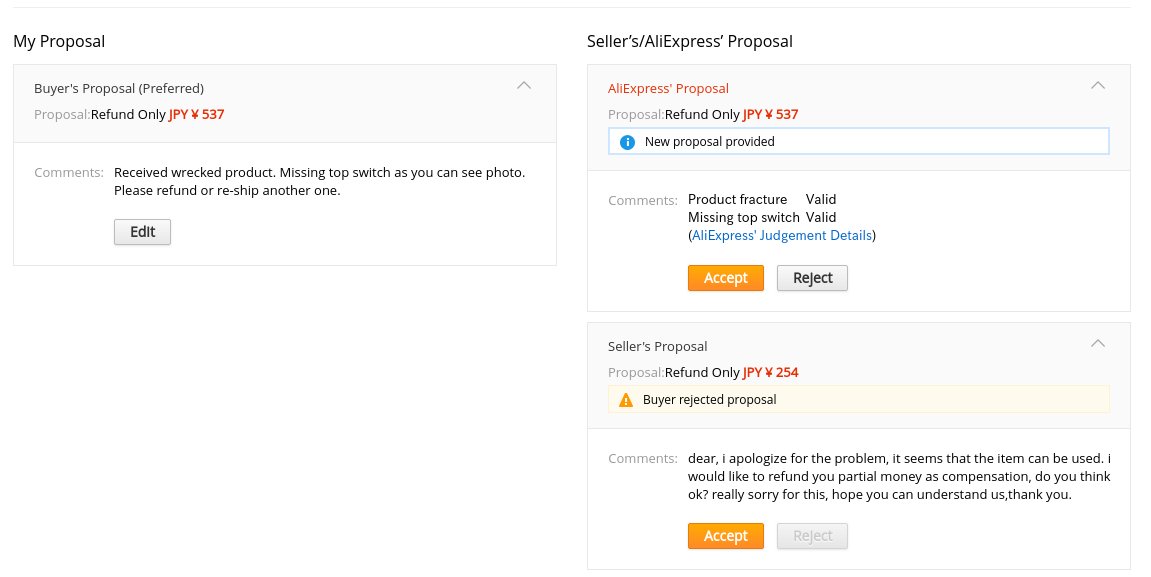Click the JPY ¥ 254 refund amount
The image size is (1151, 577).
coord(770,373)
